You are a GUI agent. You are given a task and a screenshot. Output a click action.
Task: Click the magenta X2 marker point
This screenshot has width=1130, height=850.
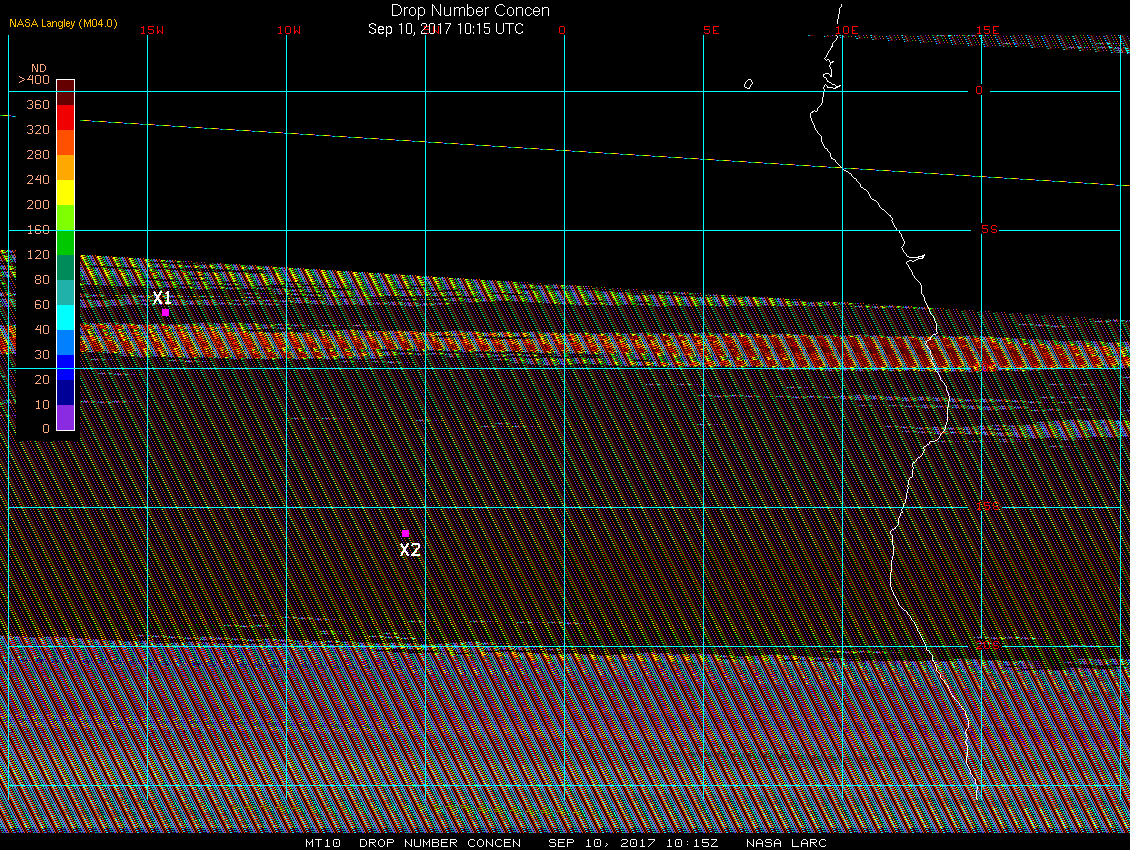point(406,534)
